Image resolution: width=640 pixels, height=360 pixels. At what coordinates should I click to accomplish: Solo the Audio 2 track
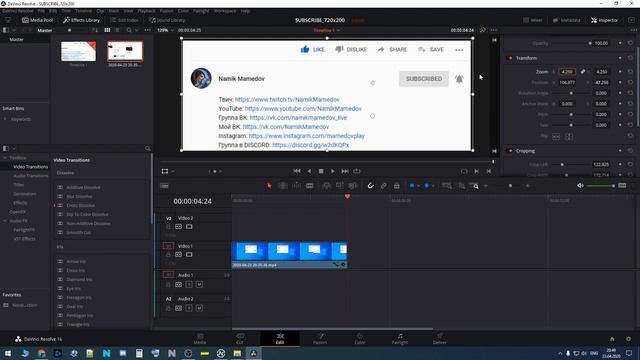click(189, 308)
